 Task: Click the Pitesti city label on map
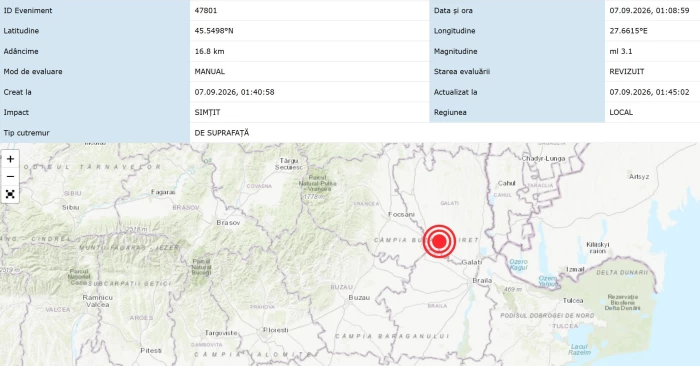tap(151, 350)
